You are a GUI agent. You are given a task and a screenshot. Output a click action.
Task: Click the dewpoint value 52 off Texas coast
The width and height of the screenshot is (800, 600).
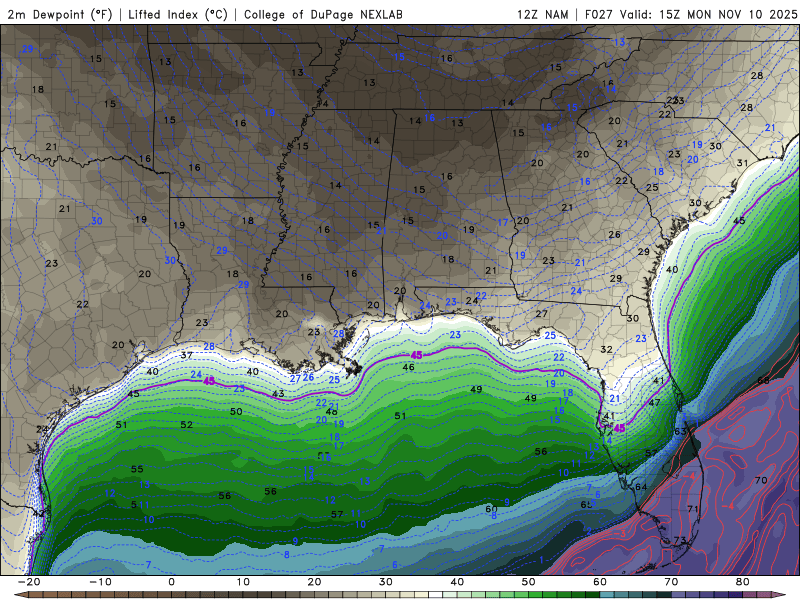point(187,424)
